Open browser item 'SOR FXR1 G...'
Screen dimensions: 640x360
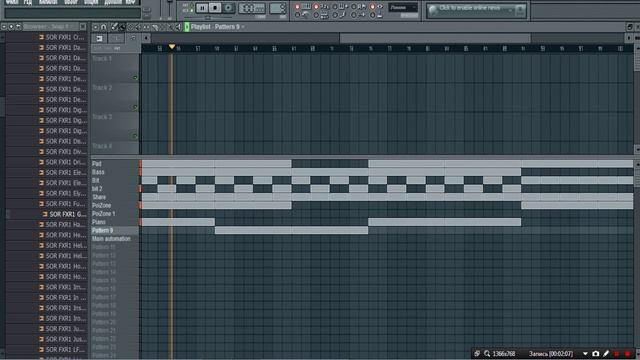[65, 214]
